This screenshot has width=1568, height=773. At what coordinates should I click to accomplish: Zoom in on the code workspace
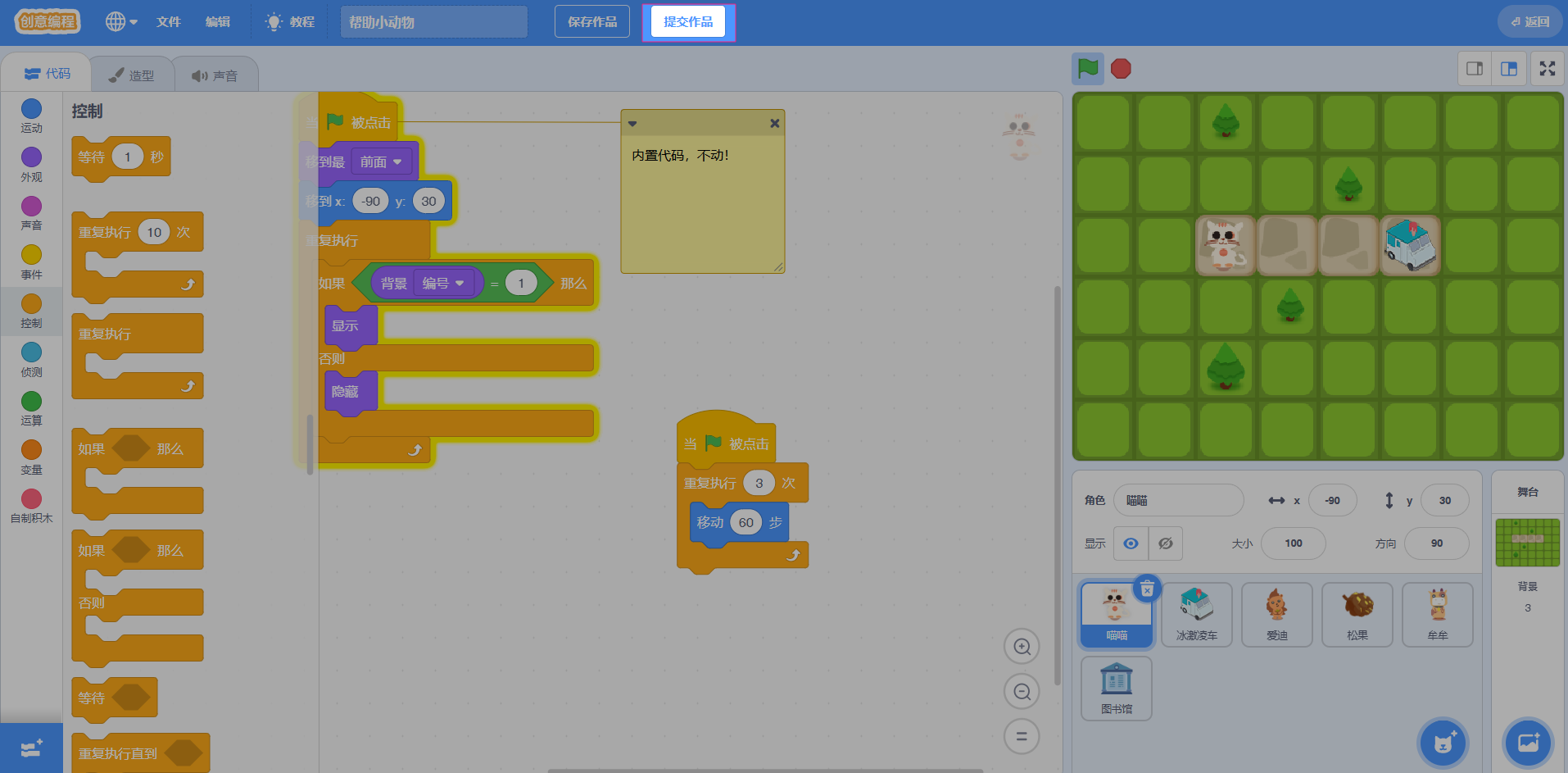point(1022,647)
